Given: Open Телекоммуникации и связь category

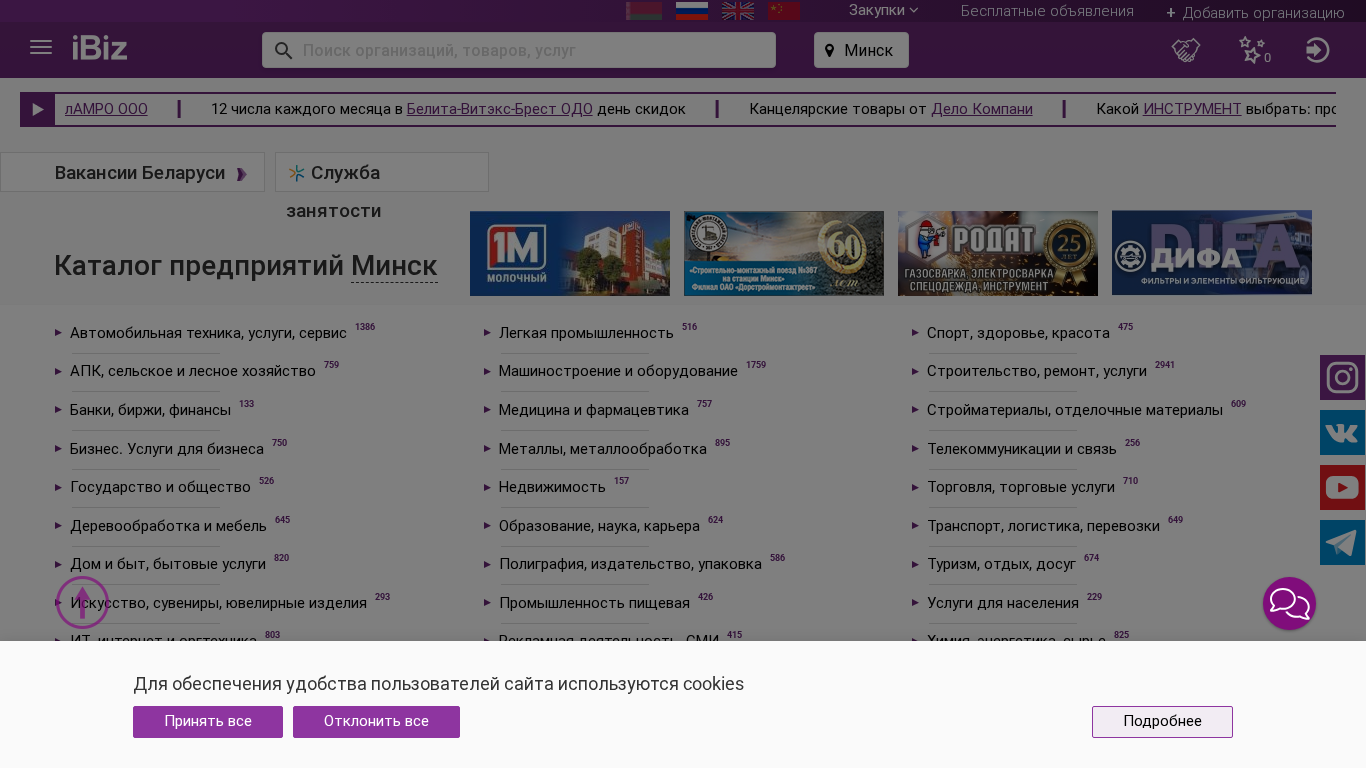Looking at the screenshot, I should tap(1022, 449).
